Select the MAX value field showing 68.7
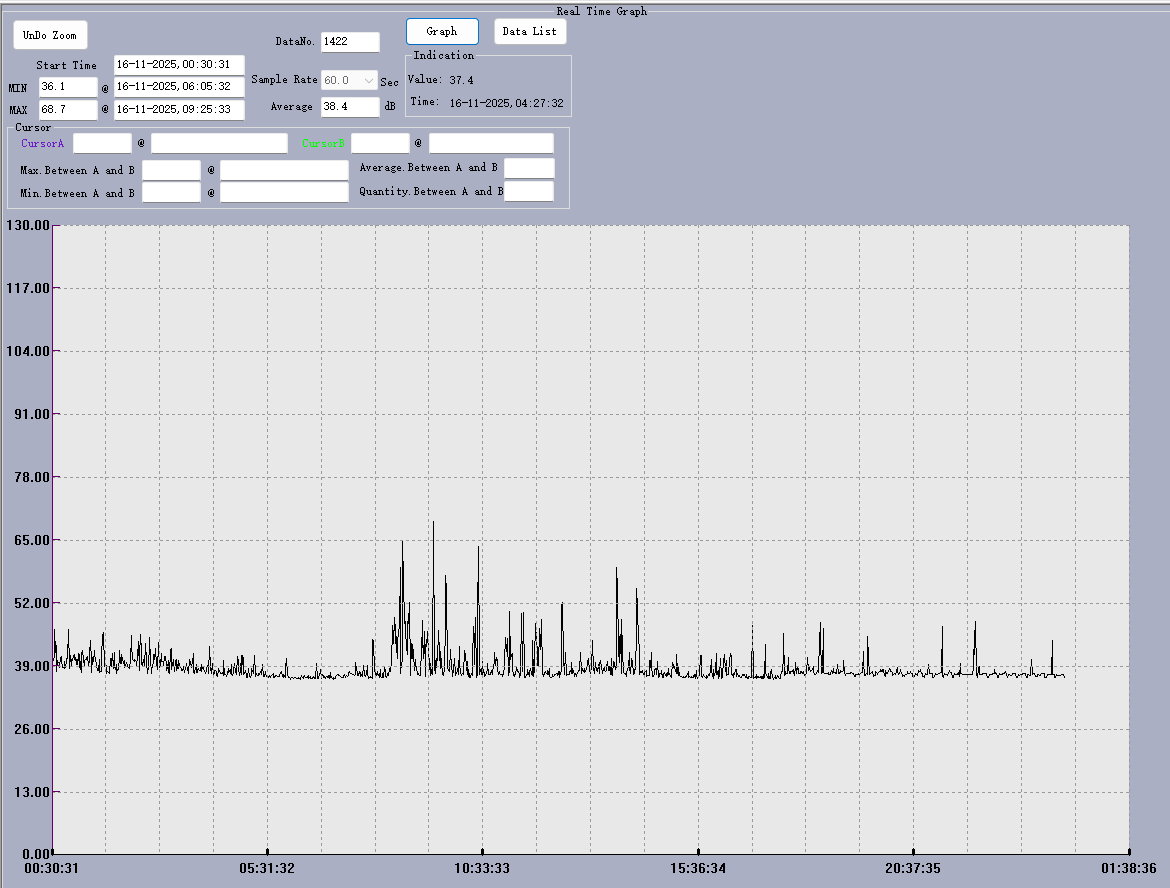Screen dimensions: 1170x888 click(68, 110)
